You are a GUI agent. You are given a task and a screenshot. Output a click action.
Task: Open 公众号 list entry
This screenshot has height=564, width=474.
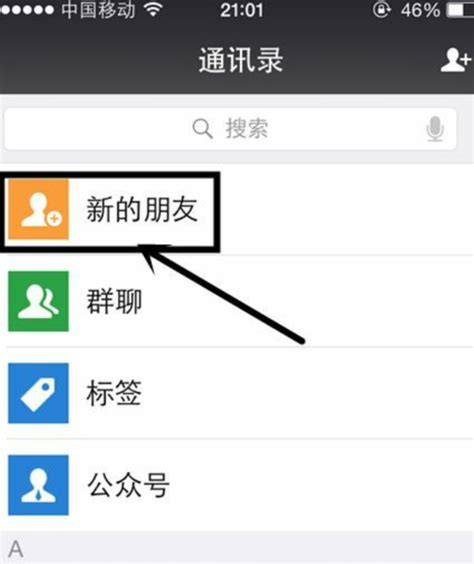[x=237, y=485]
